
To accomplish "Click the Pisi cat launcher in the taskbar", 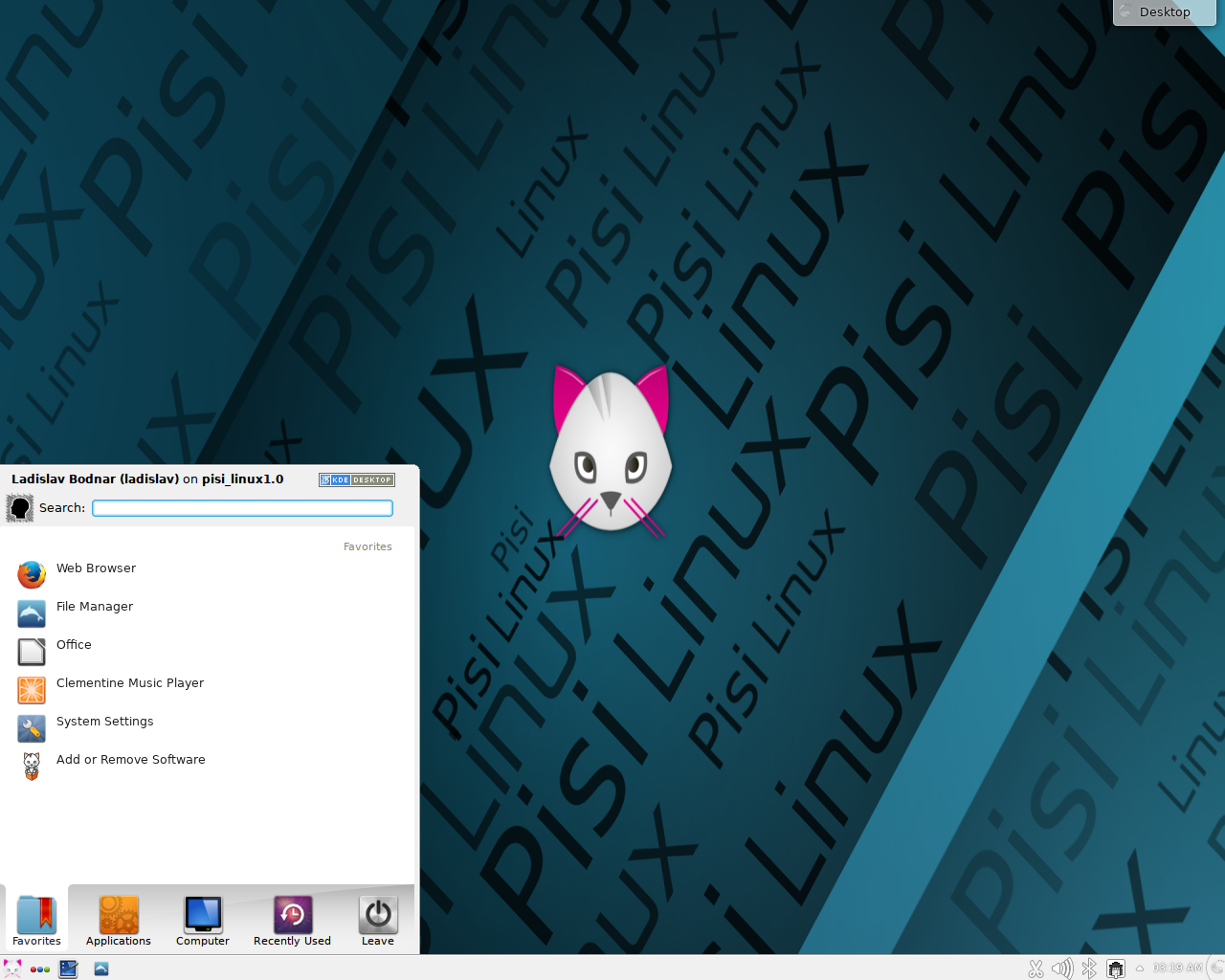I will (12, 969).
